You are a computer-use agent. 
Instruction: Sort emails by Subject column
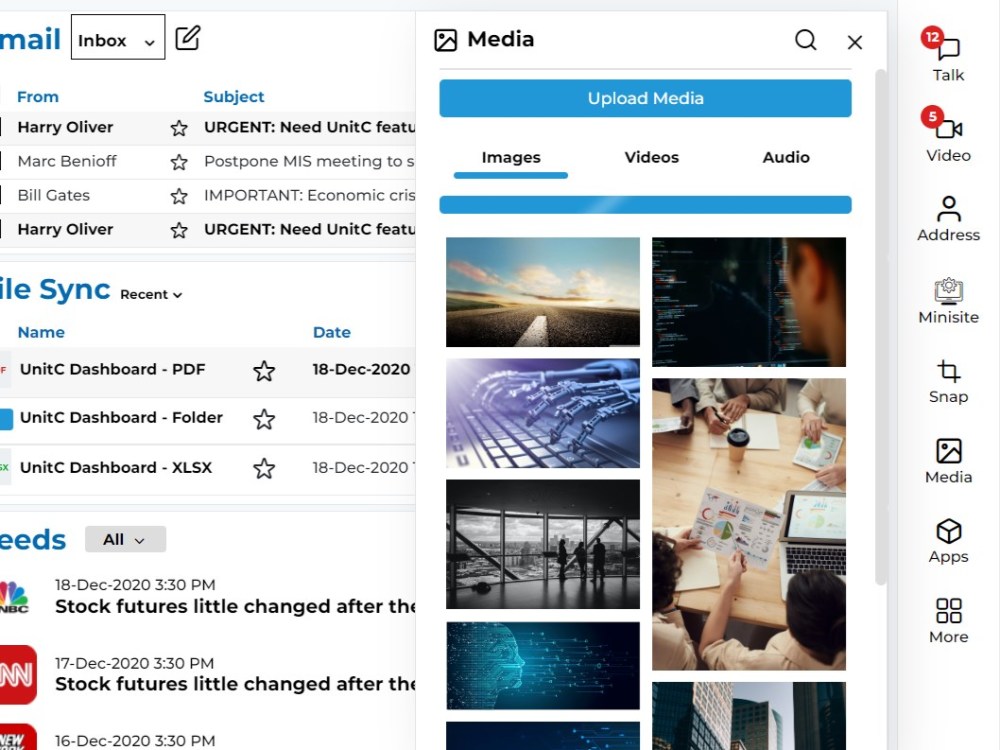(233, 97)
